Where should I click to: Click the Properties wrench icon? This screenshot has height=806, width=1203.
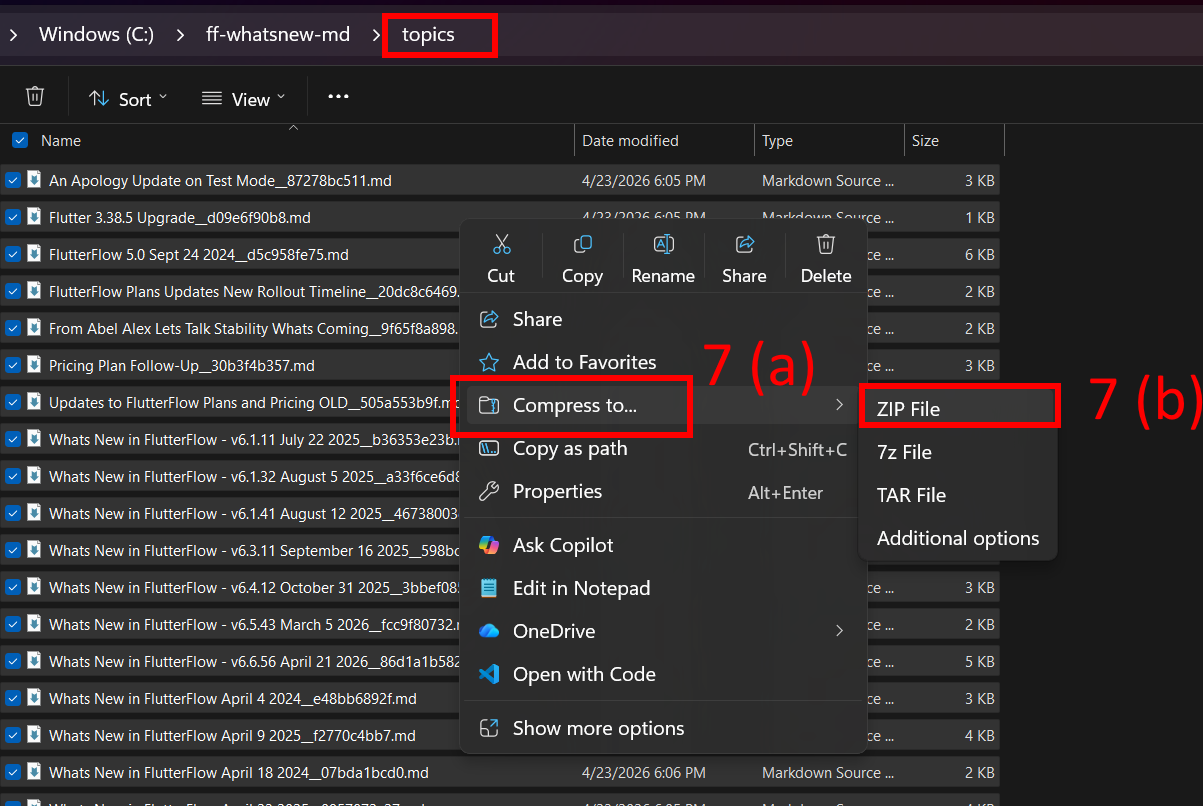click(489, 491)
